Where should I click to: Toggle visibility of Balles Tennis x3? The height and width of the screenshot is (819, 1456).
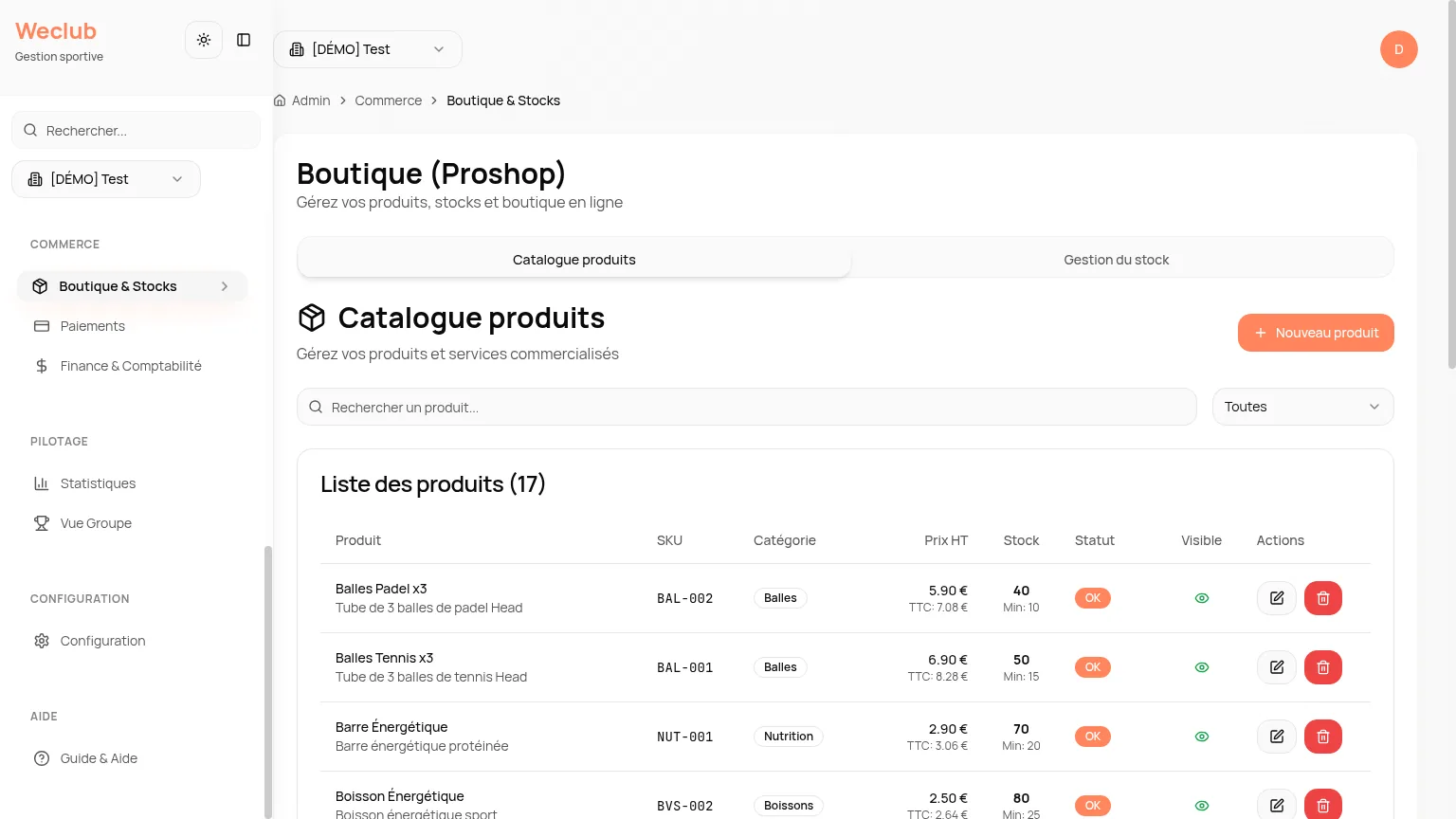[x=1202, y=667]
